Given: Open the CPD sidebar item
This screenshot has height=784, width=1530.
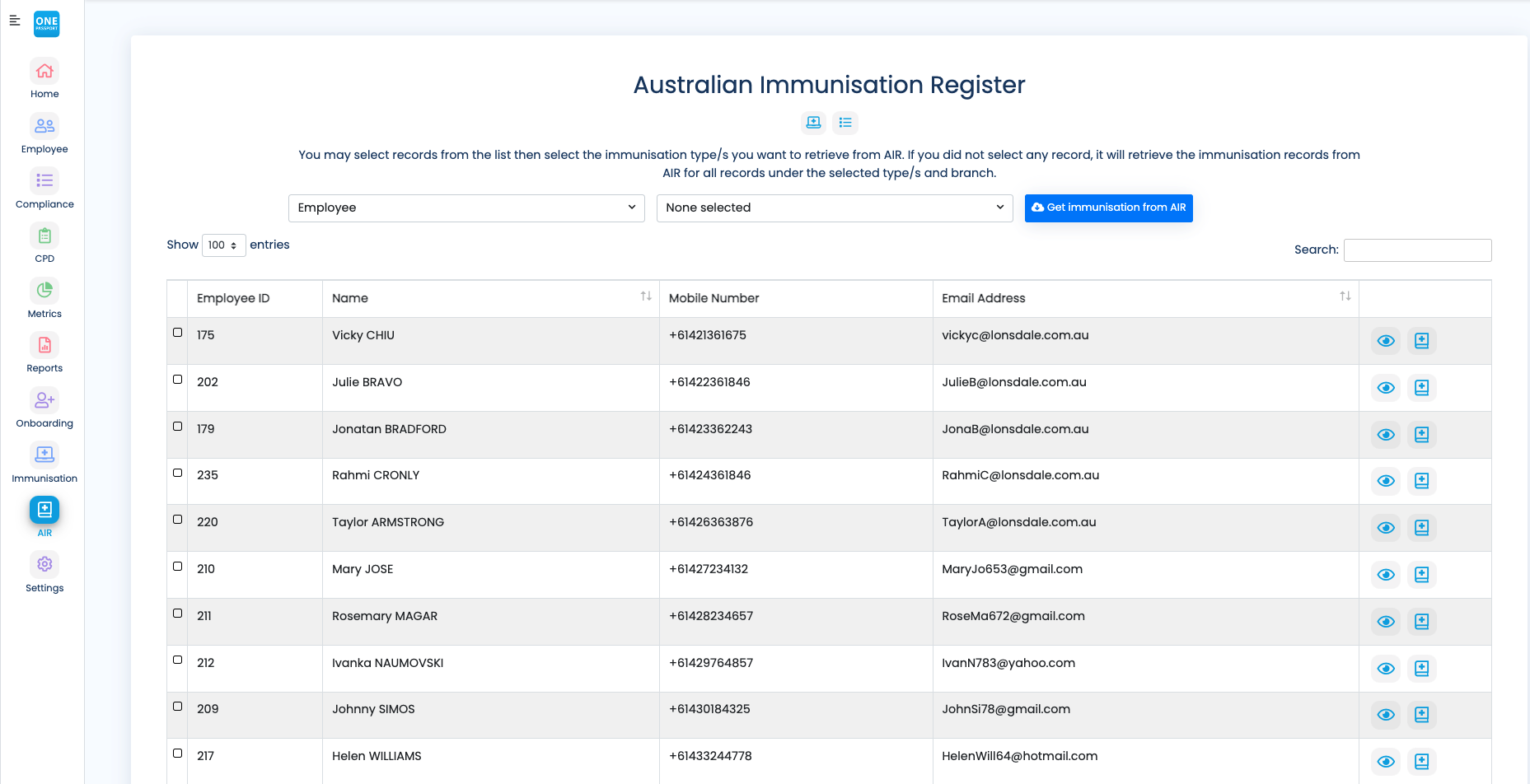Looking at the screenshot, I should click(x=44, y=244).
